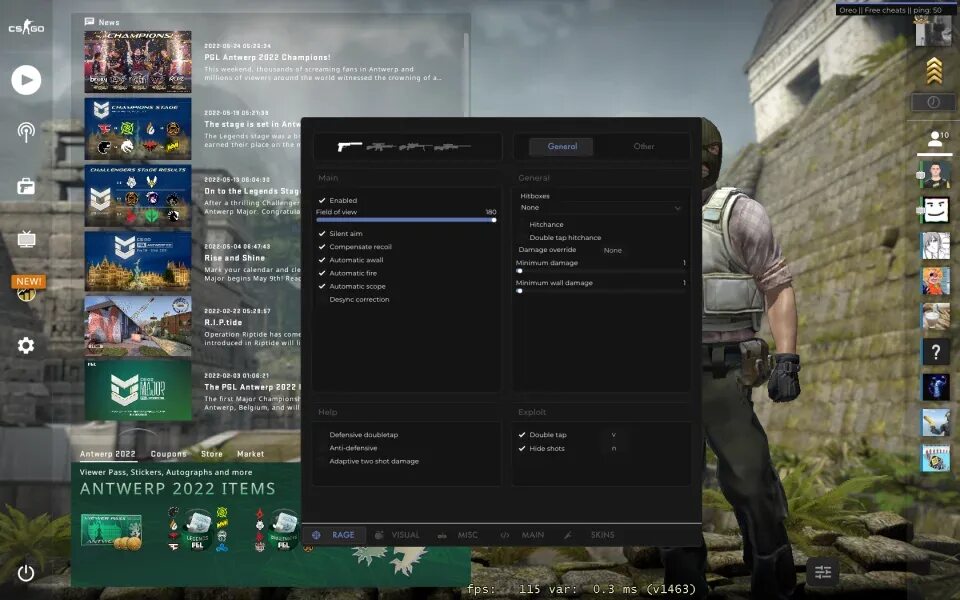Click the CS:GO logo
Viewport: 960px width, 600px height.
[x=26, y=28]
